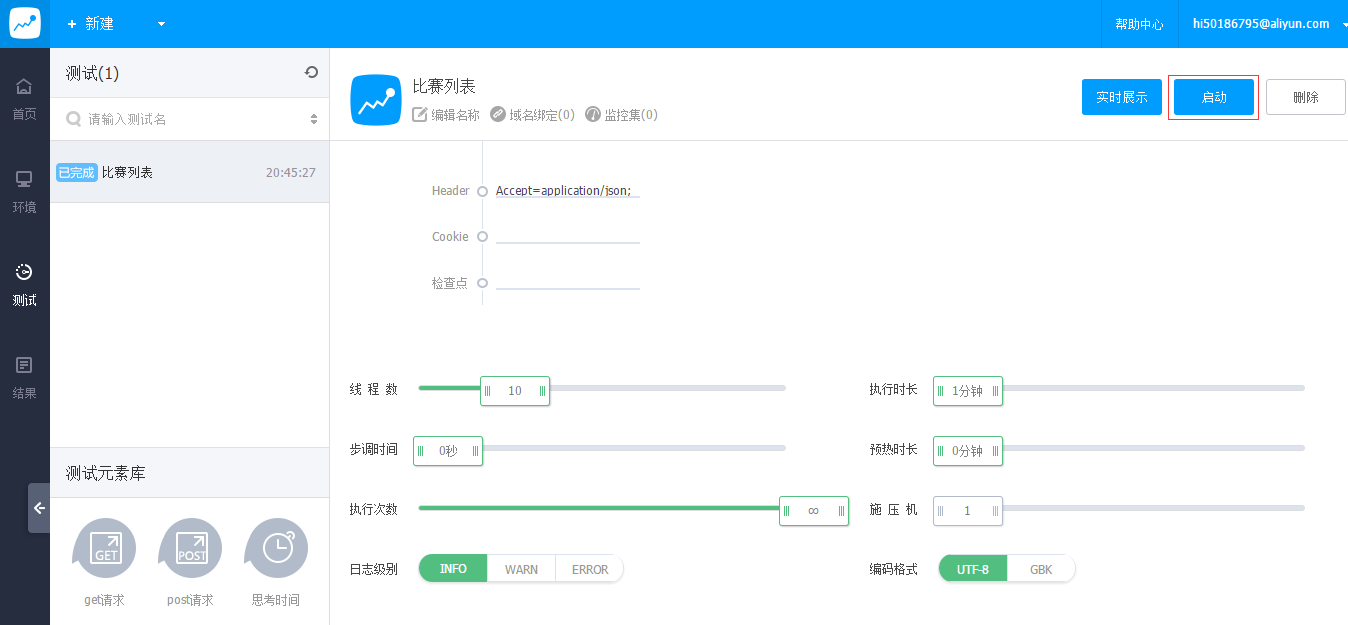
Task: Switch encoding format to GBK
Action: point(1040,569)
